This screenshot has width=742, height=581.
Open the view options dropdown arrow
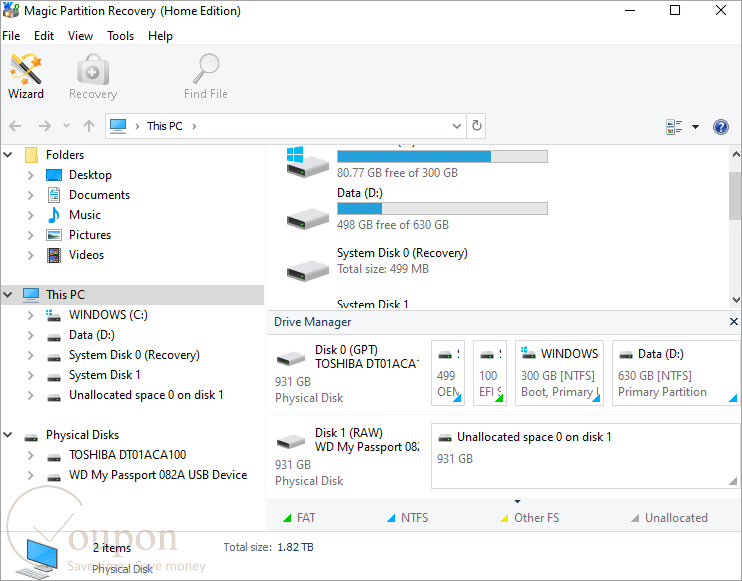click(695, 126)
